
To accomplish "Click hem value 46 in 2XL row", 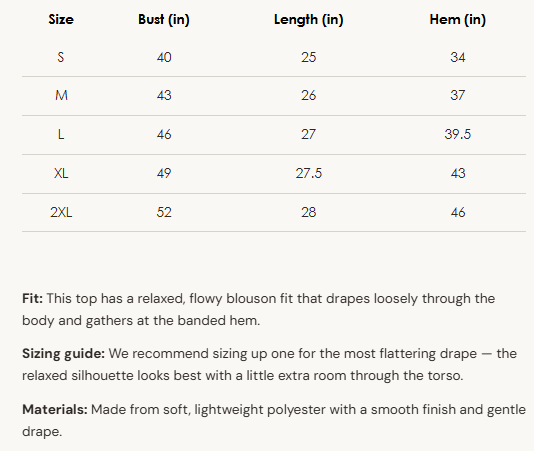I will [x=458, y=212].
